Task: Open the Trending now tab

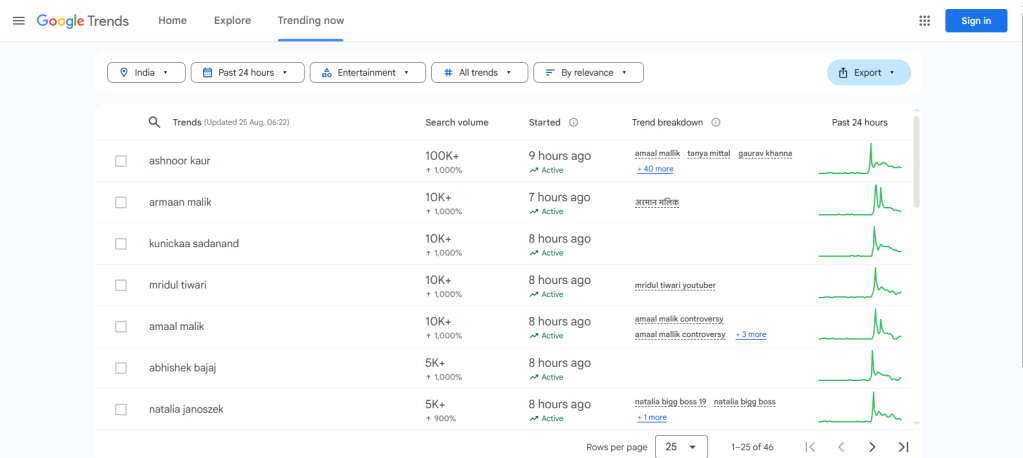Action: (311, 21)
